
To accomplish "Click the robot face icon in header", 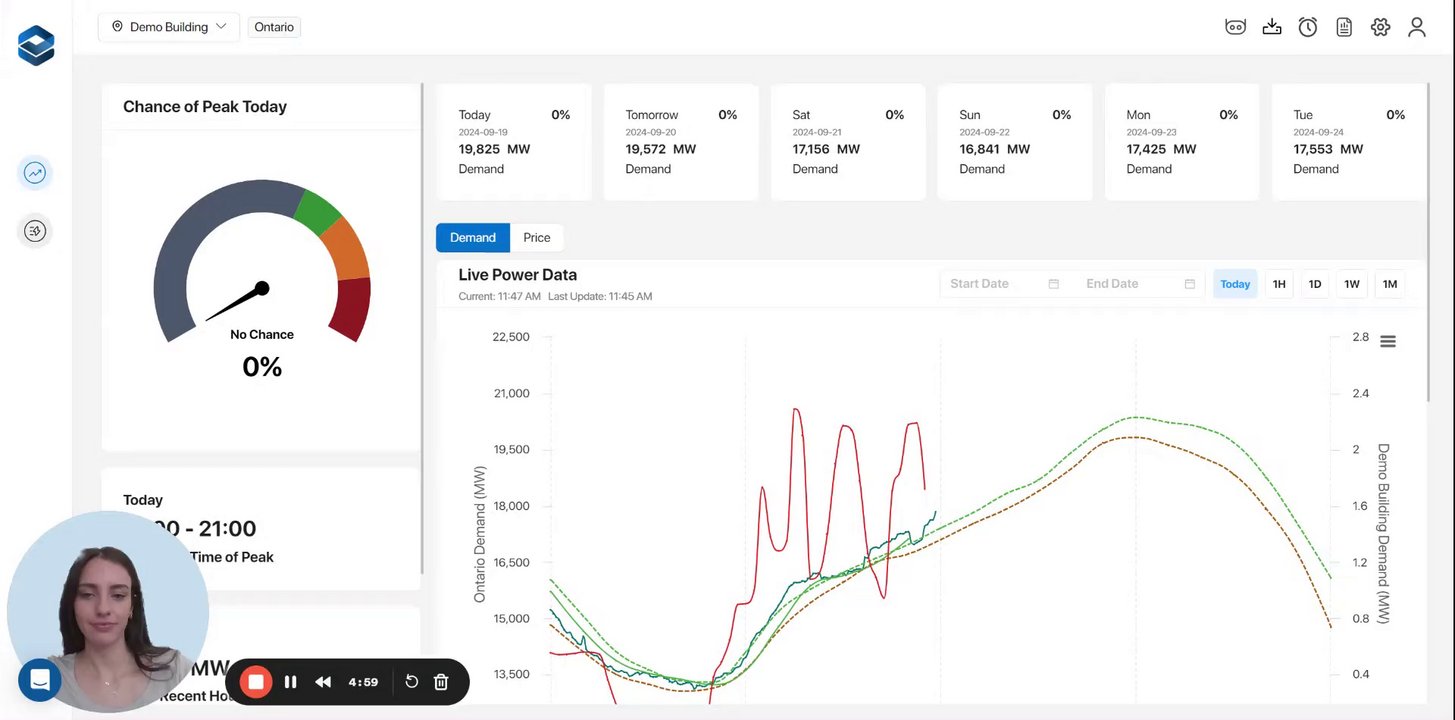I will tap(1236, 27).
